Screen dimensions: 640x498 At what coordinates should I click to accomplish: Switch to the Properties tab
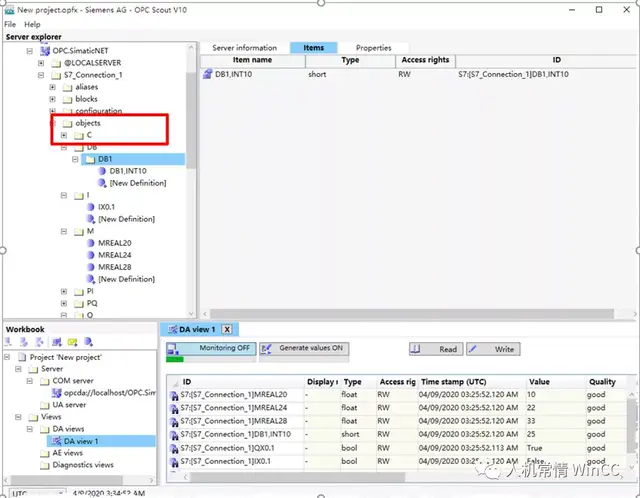373,47
